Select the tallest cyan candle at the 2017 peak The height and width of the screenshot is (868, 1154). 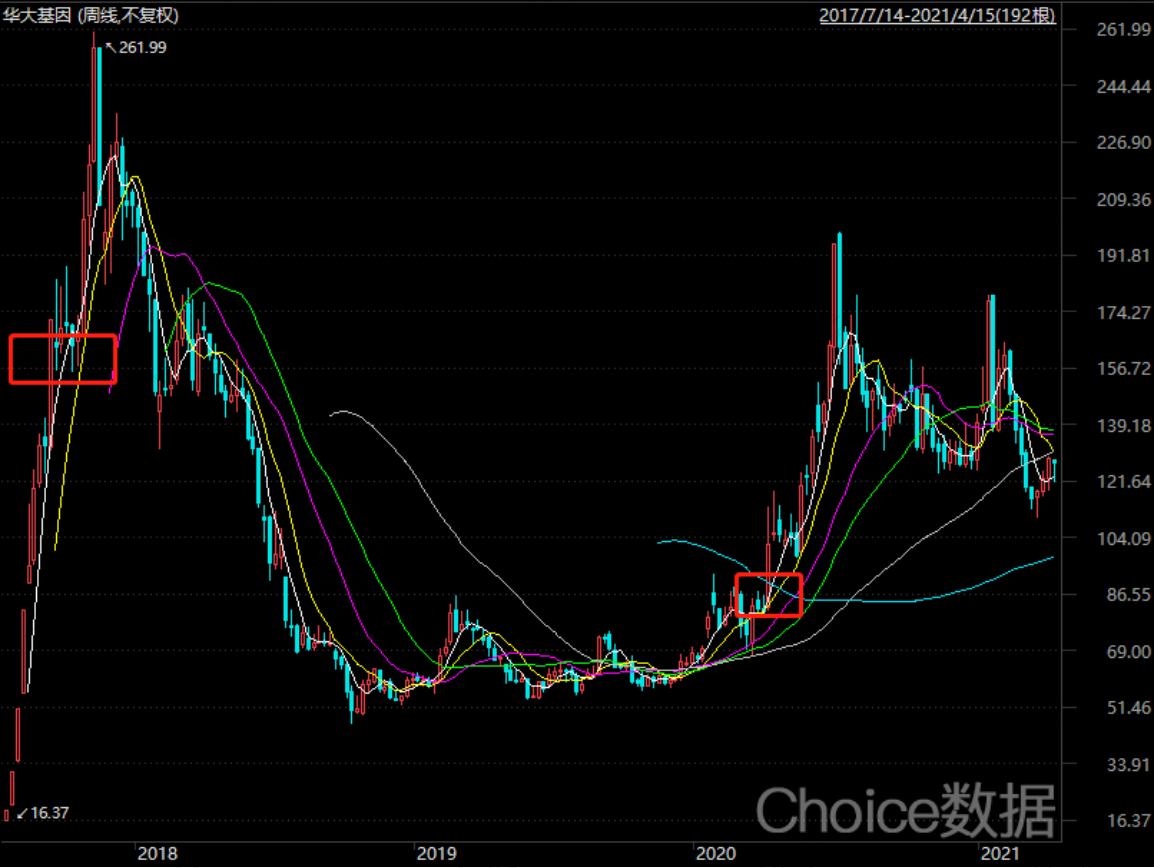pyautogui.click(x=99, y=125)
